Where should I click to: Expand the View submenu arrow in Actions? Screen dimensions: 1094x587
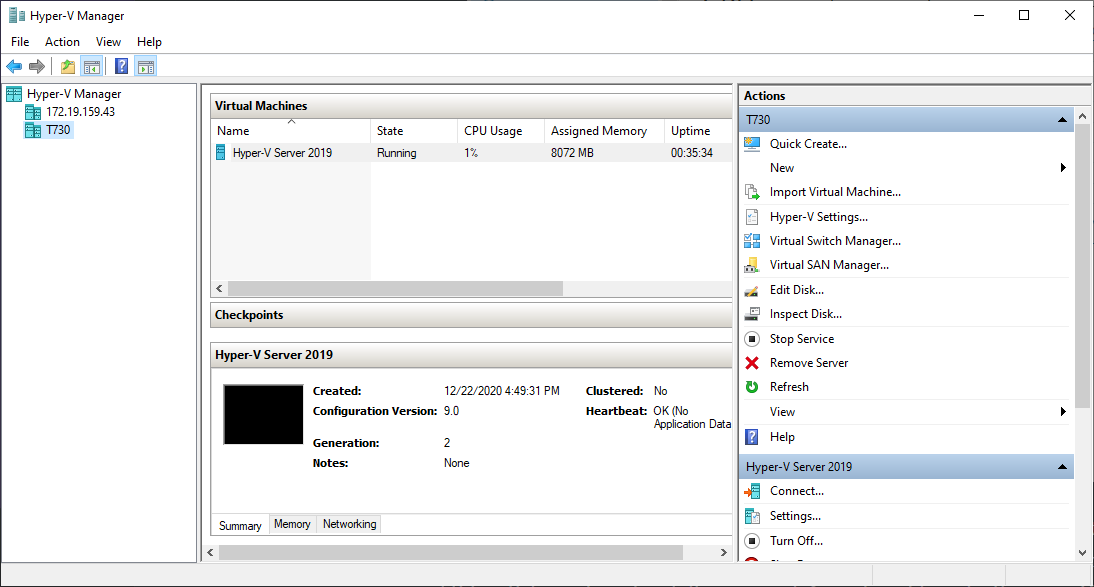[1063, 412]
